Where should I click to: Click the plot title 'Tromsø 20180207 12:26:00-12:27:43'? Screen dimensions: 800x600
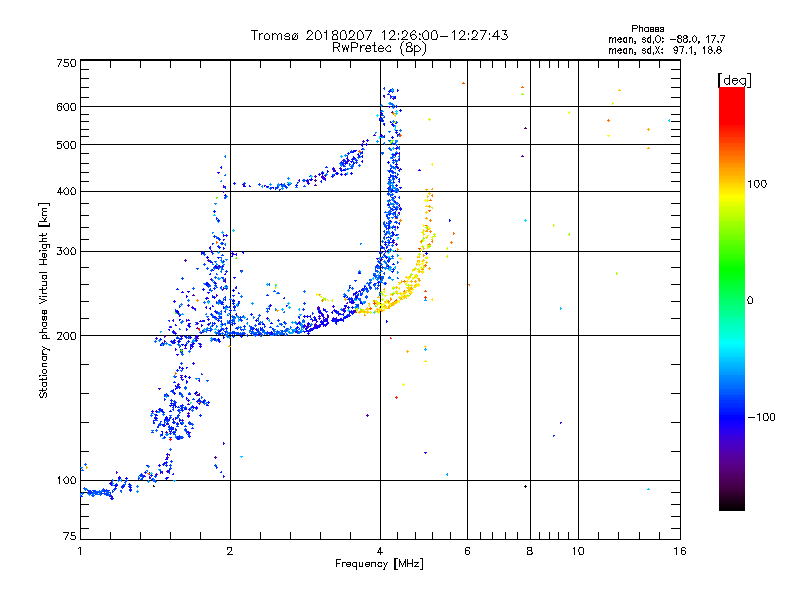[379, 35]
